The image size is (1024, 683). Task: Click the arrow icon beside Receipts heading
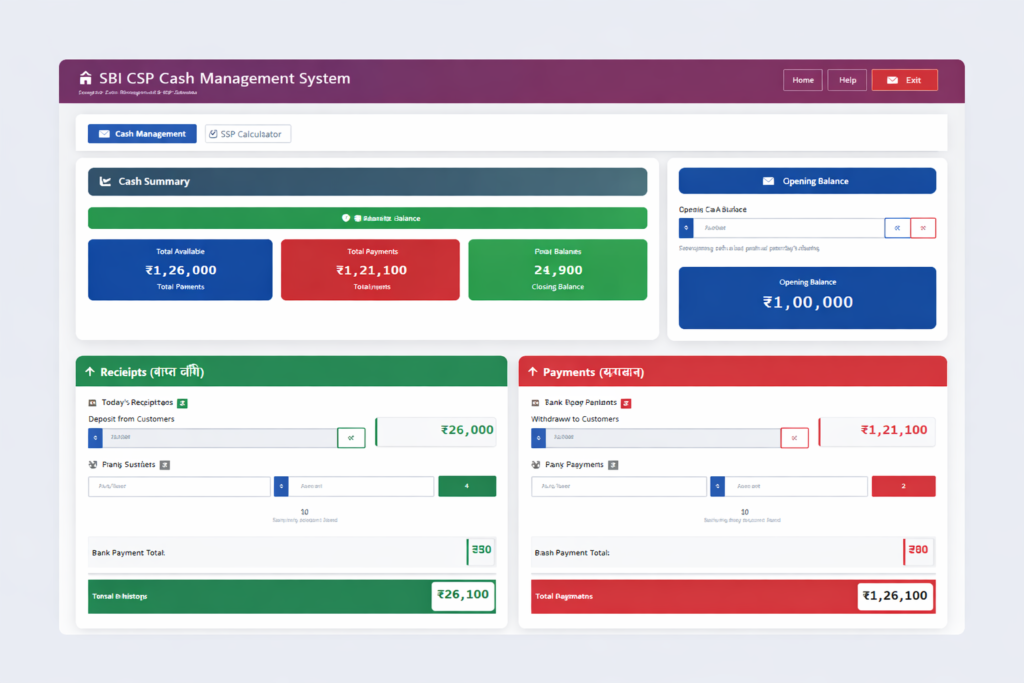pyautogui.click(x=90, y=370)
